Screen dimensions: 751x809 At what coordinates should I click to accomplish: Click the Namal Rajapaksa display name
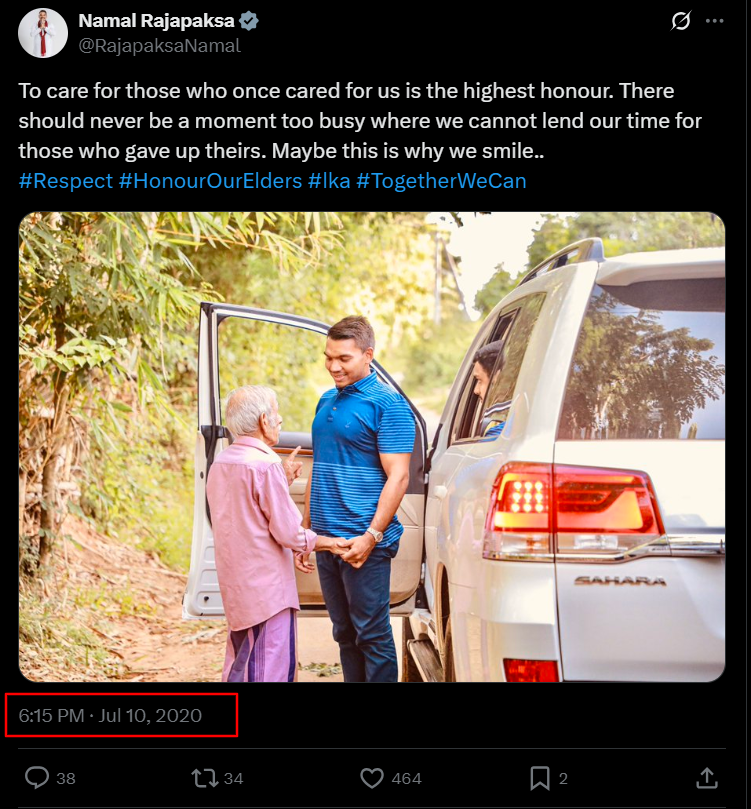point(158,21)
